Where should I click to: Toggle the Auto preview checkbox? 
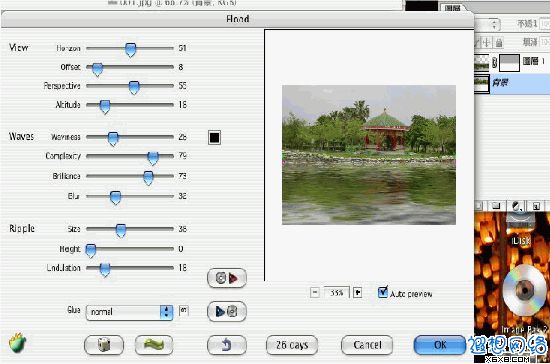pos(383,292)
